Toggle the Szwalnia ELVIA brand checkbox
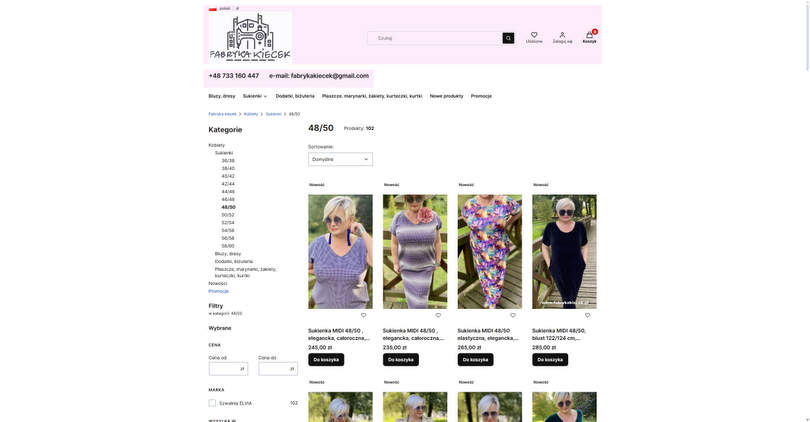Screen dimensions: 810x422 [212, 403]
